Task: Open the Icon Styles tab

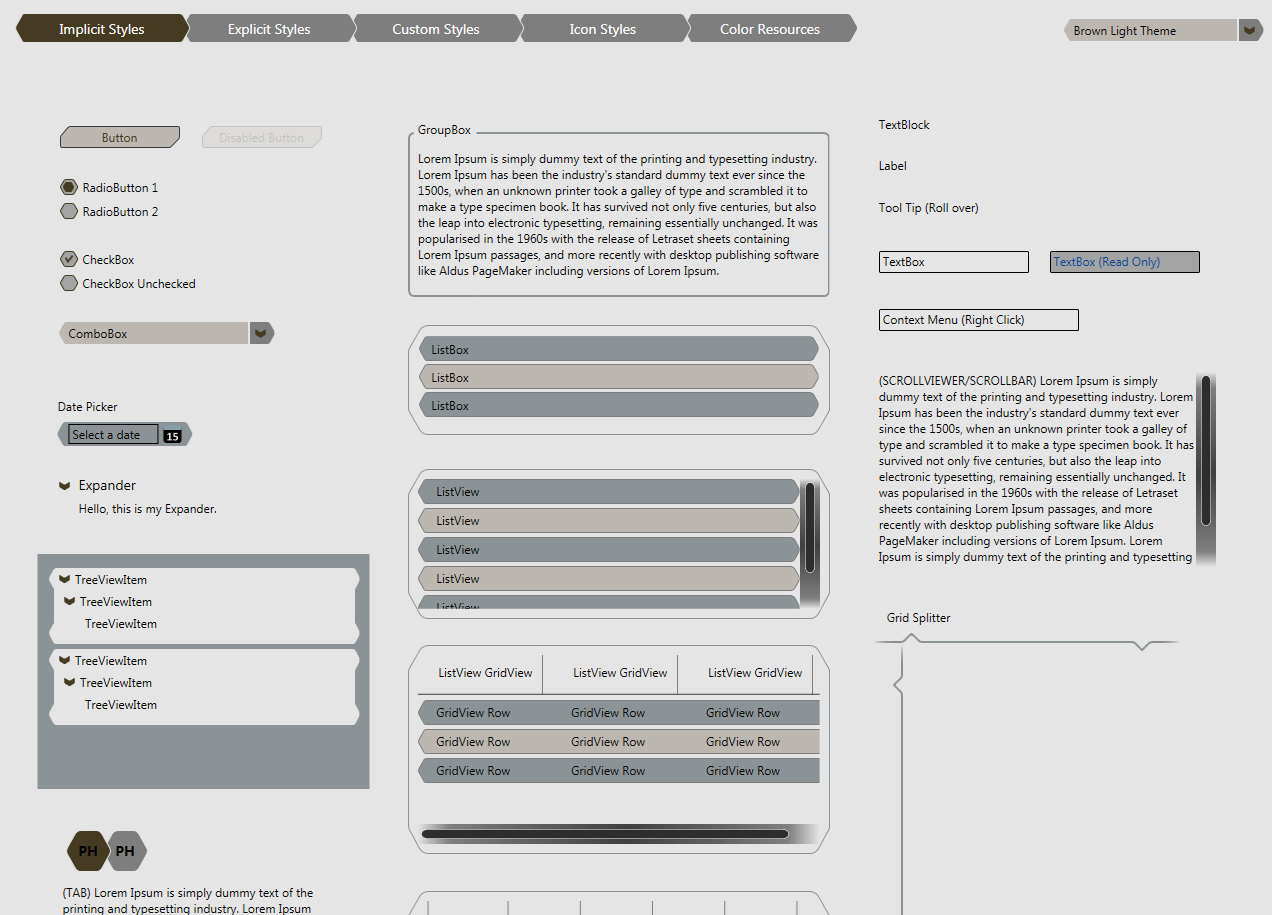Action: (x=603, y=29)
